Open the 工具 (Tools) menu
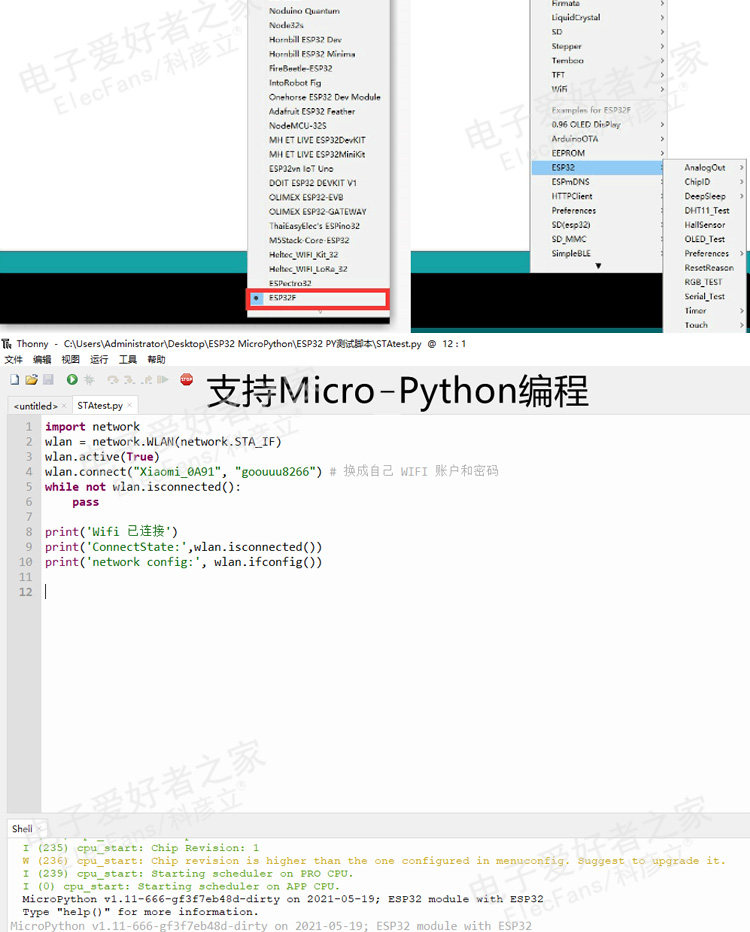 click(127, 360)
